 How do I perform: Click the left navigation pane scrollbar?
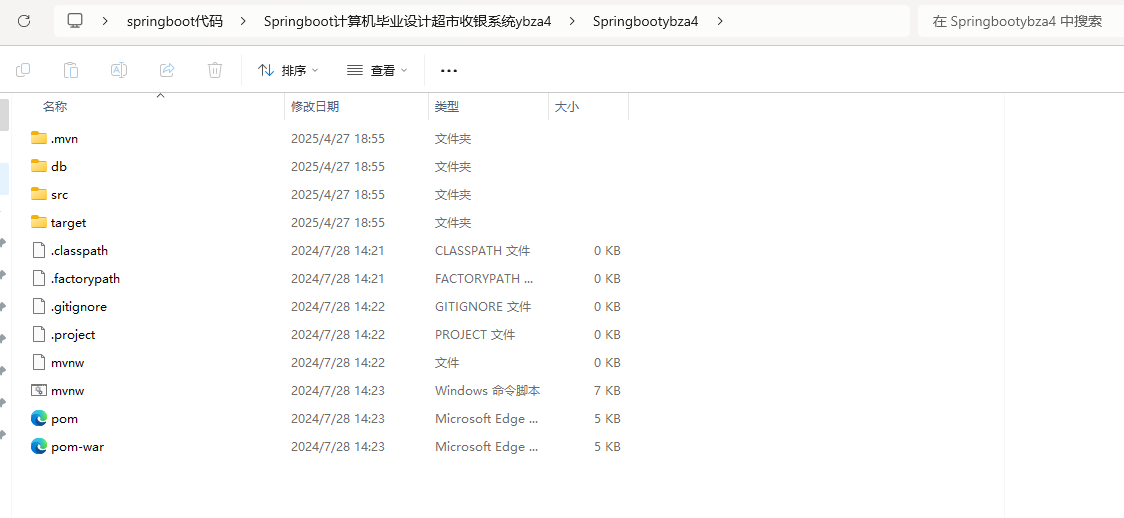pos(4,115)
